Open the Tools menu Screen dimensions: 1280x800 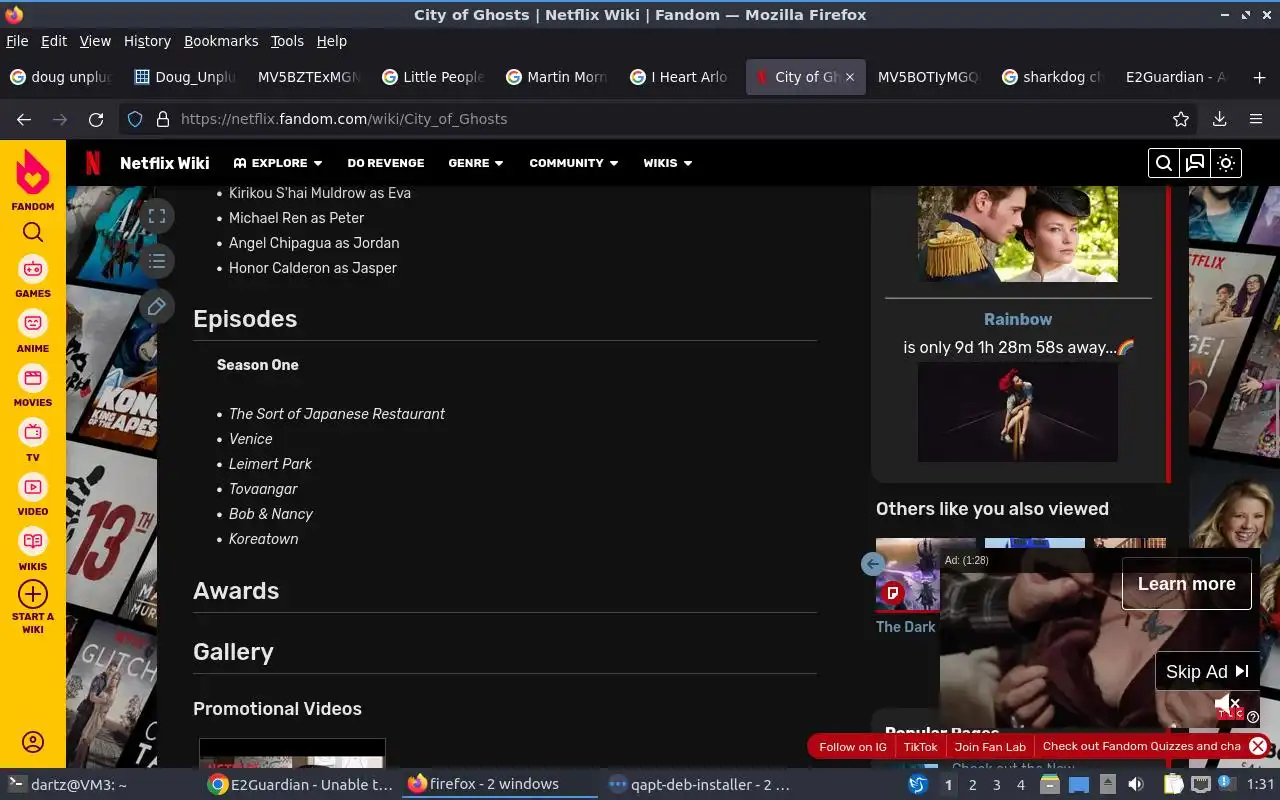click(287, 41)
